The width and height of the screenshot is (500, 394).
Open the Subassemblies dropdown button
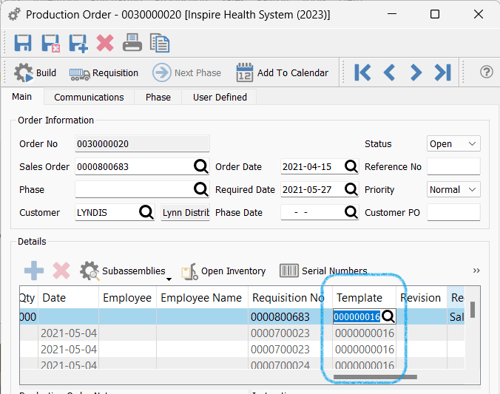[126, 271]
